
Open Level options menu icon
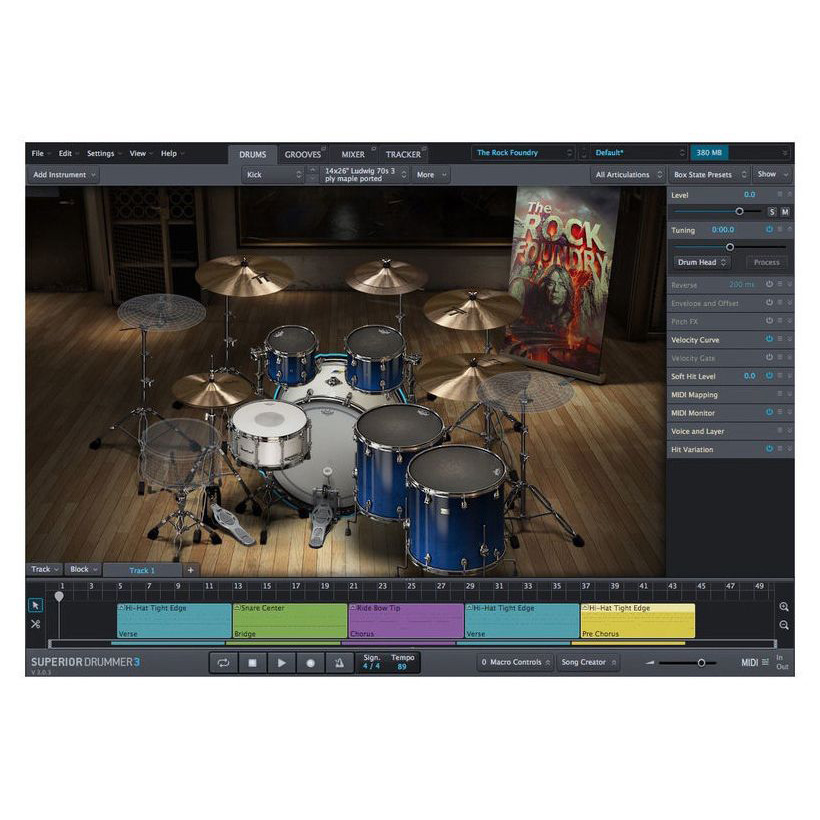(x=779, y=195)
